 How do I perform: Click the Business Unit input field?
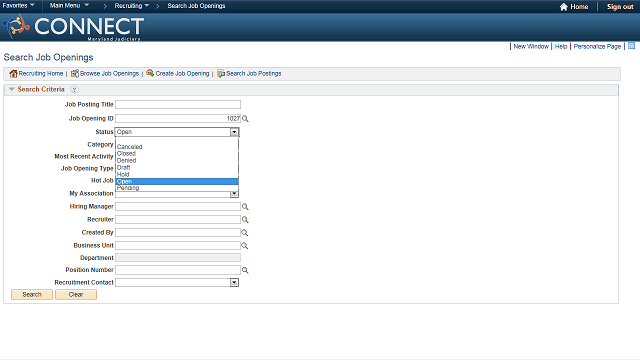[178, 245]
